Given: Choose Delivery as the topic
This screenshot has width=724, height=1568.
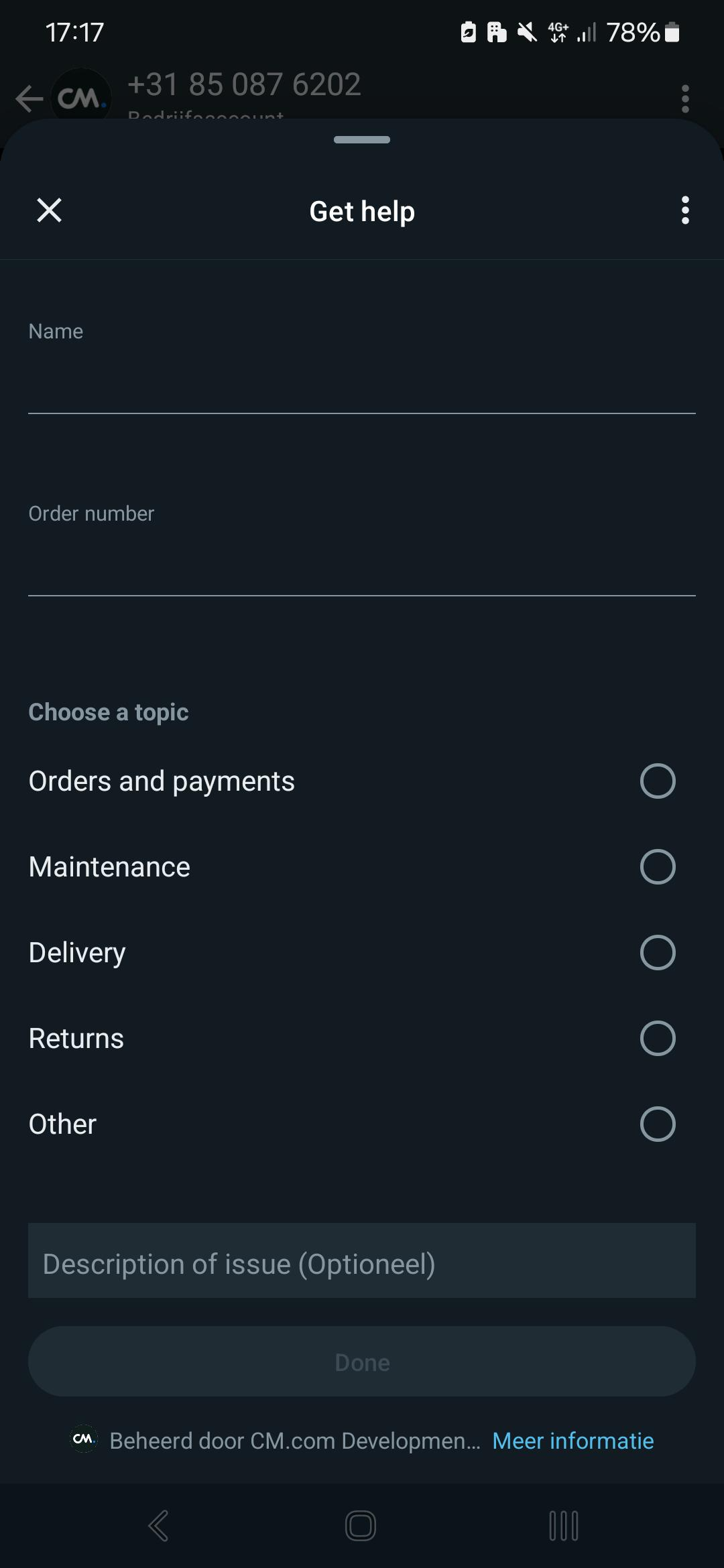Looking at the screenshot, I should click(x=657, y=953).
